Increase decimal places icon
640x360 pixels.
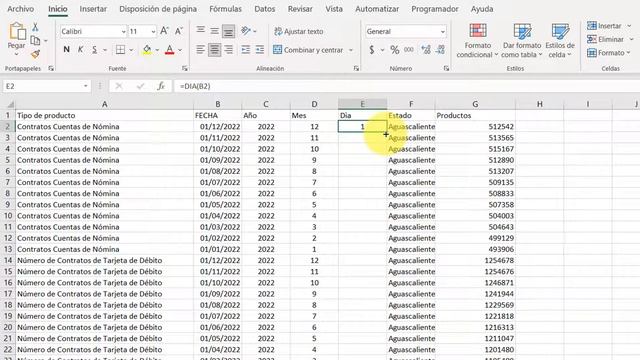tap(426, 50)
